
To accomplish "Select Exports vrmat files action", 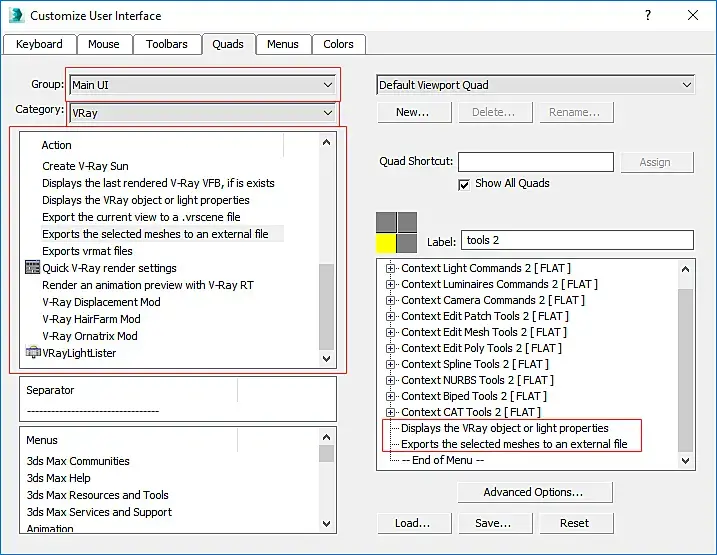I will click(x=87, y=251).
